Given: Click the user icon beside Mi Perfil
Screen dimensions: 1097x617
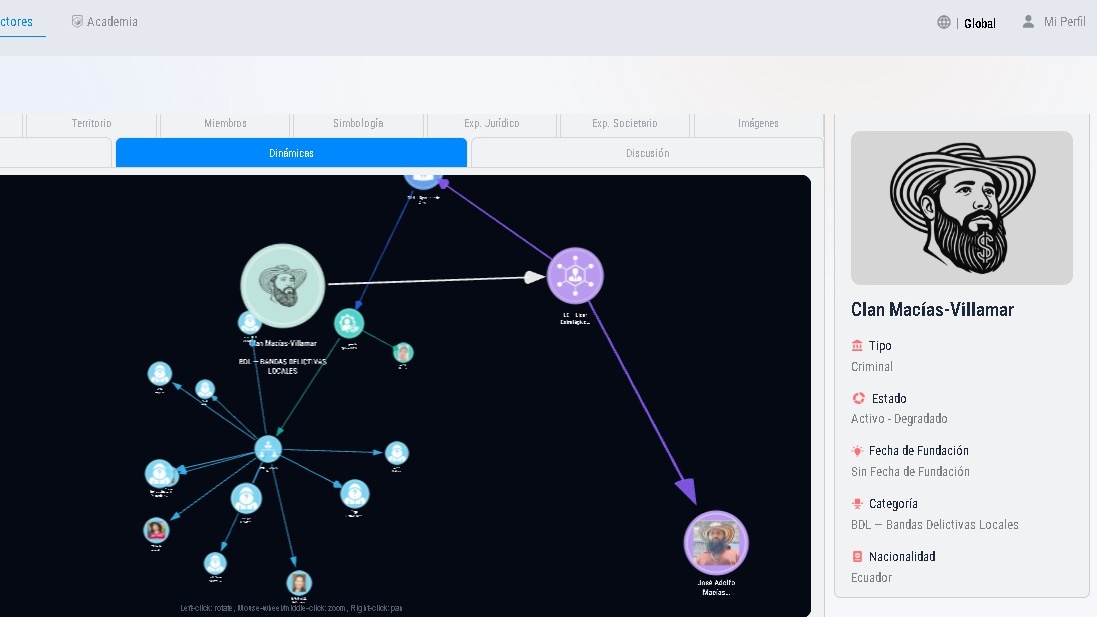Looking at the screenshot, I should pyautogui.click(x=1028, y=22).
